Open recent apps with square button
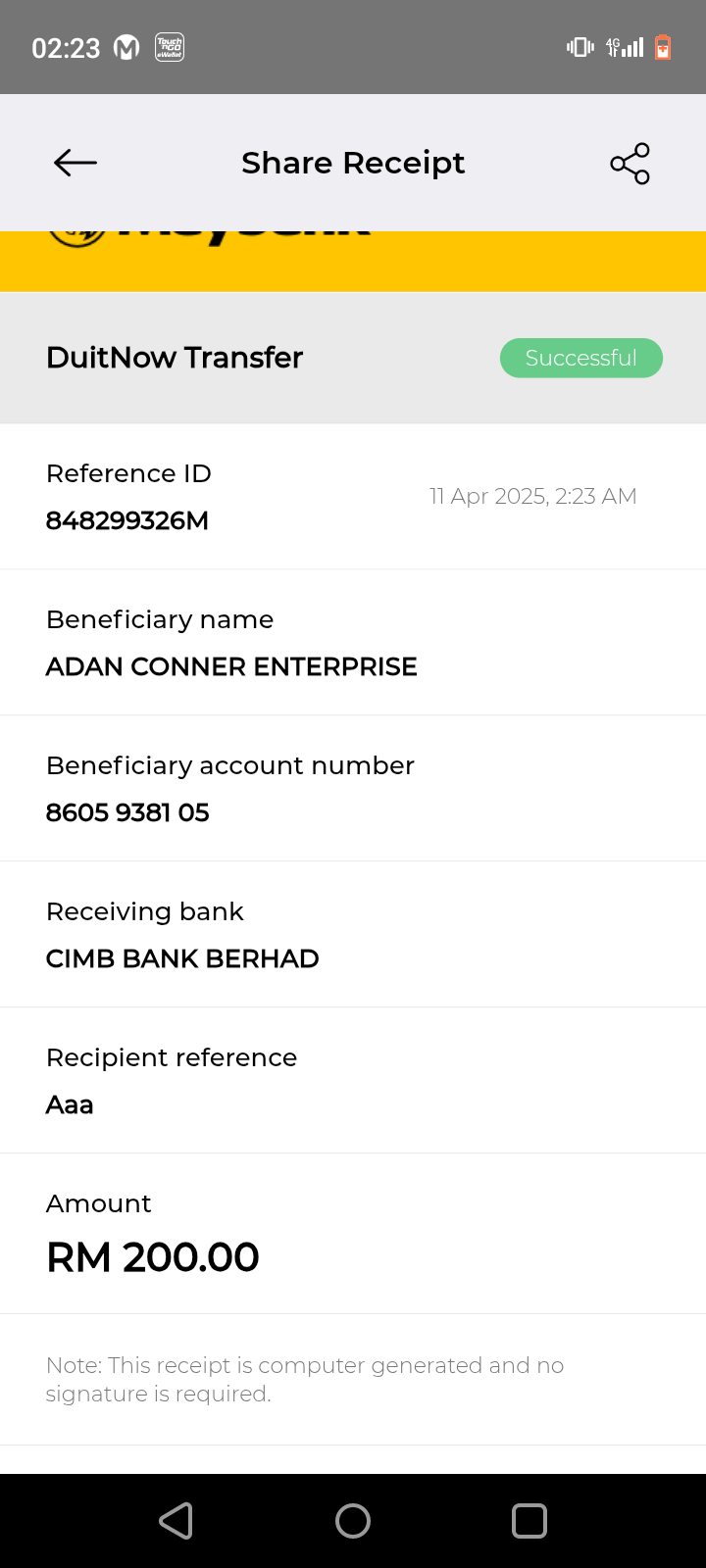The width and height of the screenshot is (706, 1568). coord(529,1521)
